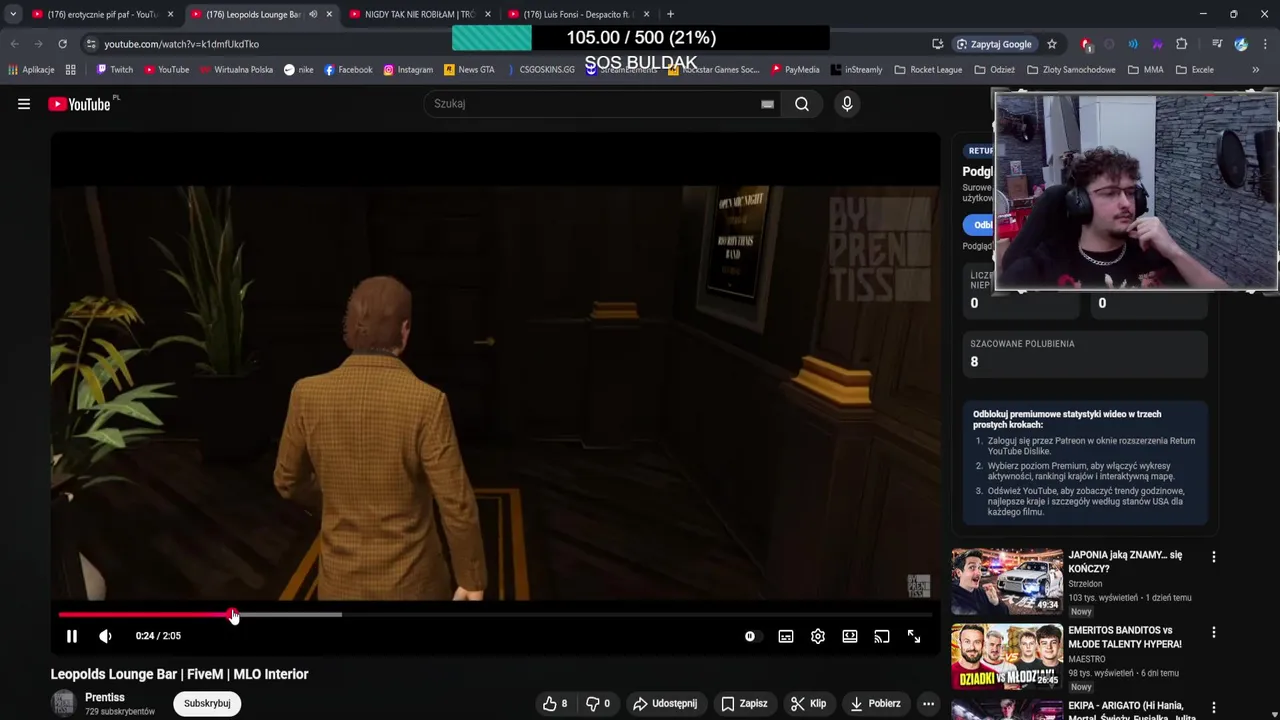Viewport: 1280px width, 720px height.
Task: Open Excele bookmarks folder
Action: [1195, 70]
